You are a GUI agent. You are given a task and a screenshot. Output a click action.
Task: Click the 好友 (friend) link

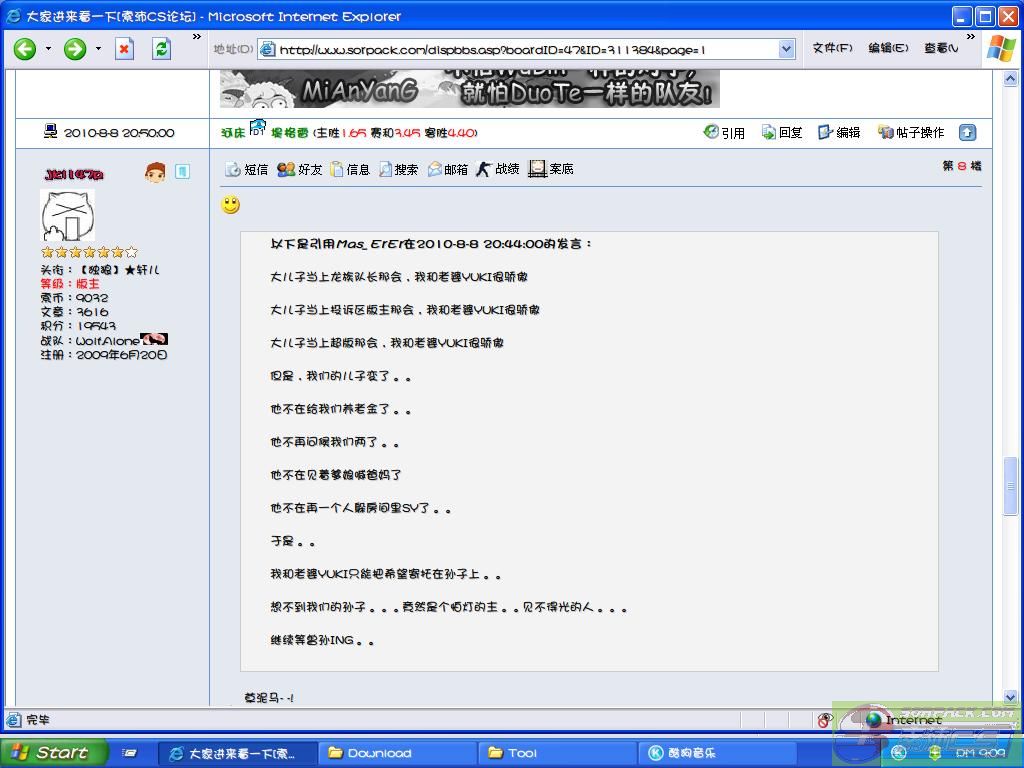point(300,169)
